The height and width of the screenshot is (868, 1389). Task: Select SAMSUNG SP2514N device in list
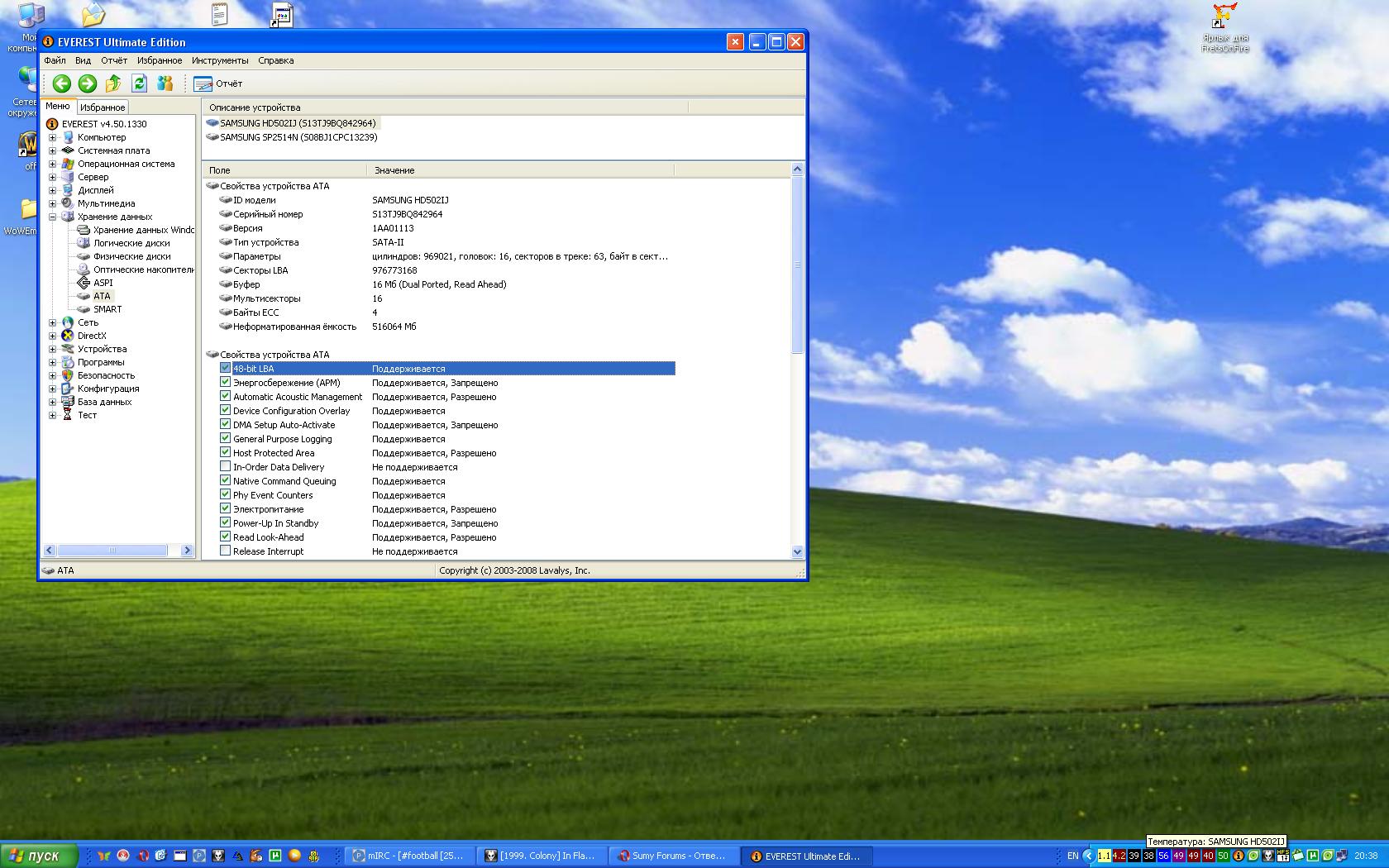coord(298,137)
